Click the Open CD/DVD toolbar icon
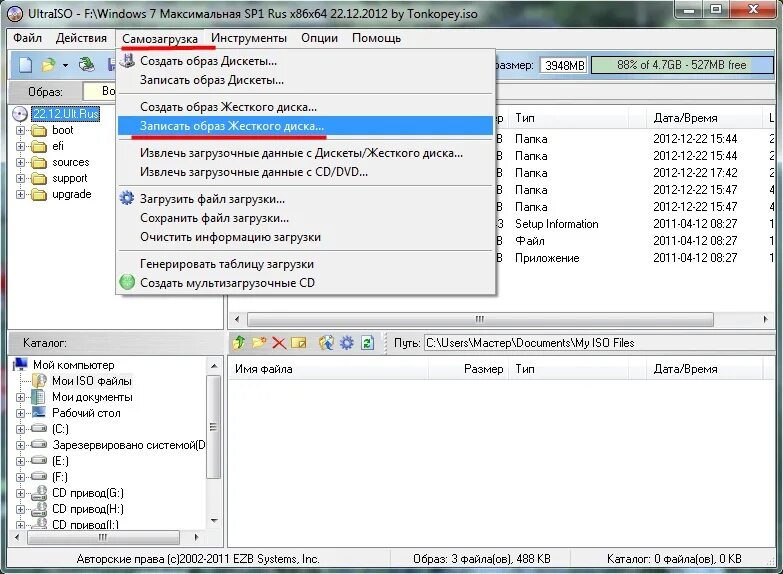 (x=87, y=64)
